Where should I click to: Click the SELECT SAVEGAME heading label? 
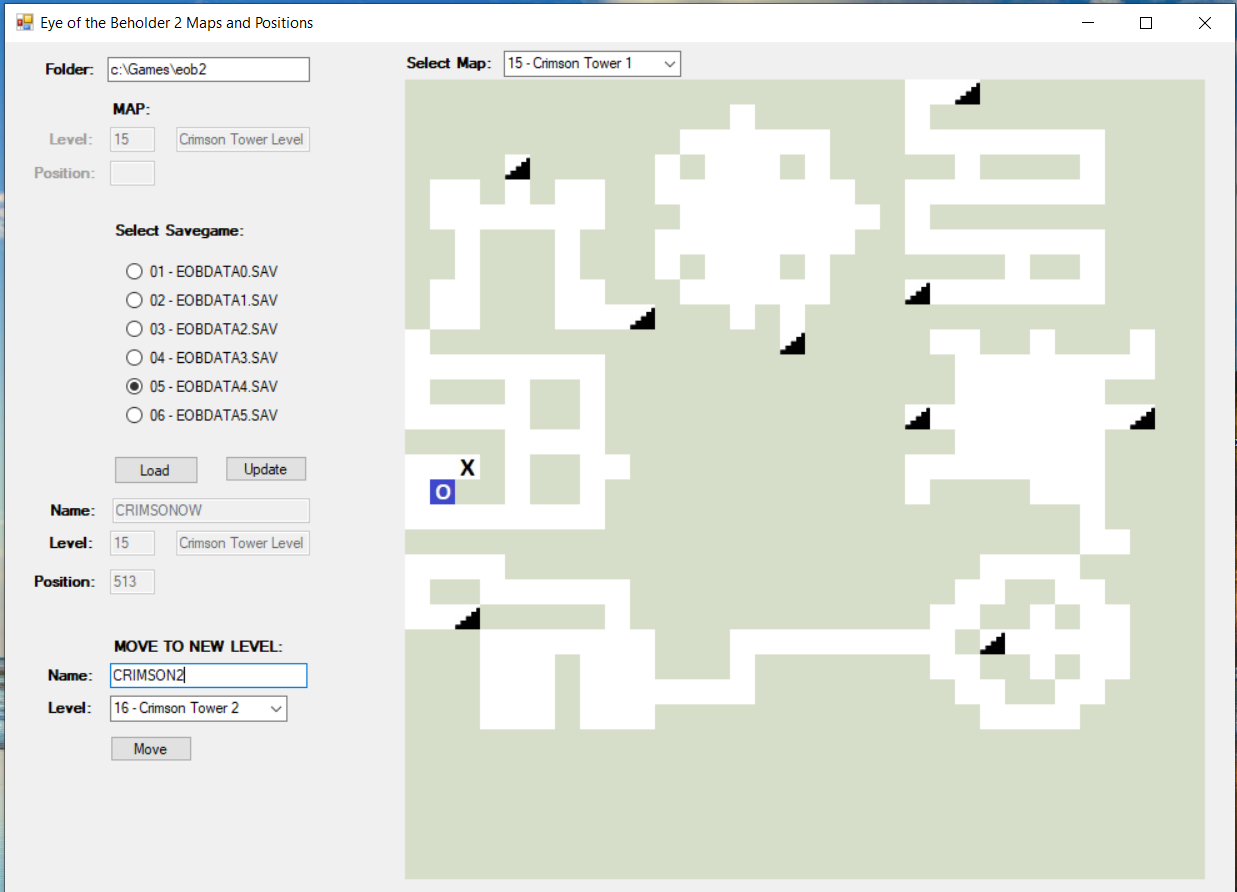[x=179, y=230]
